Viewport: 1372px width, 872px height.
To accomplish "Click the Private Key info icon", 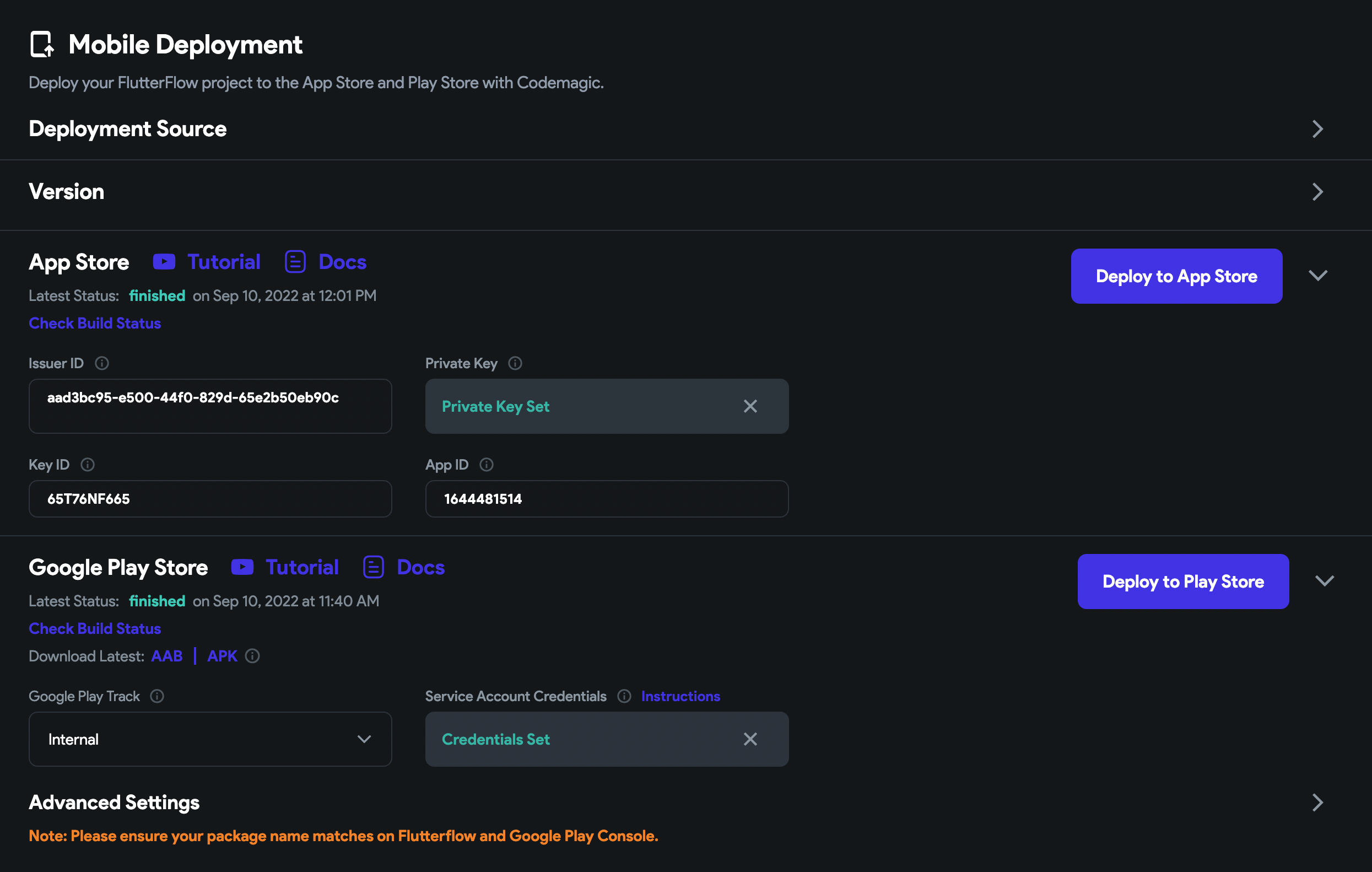I will 515,363.
